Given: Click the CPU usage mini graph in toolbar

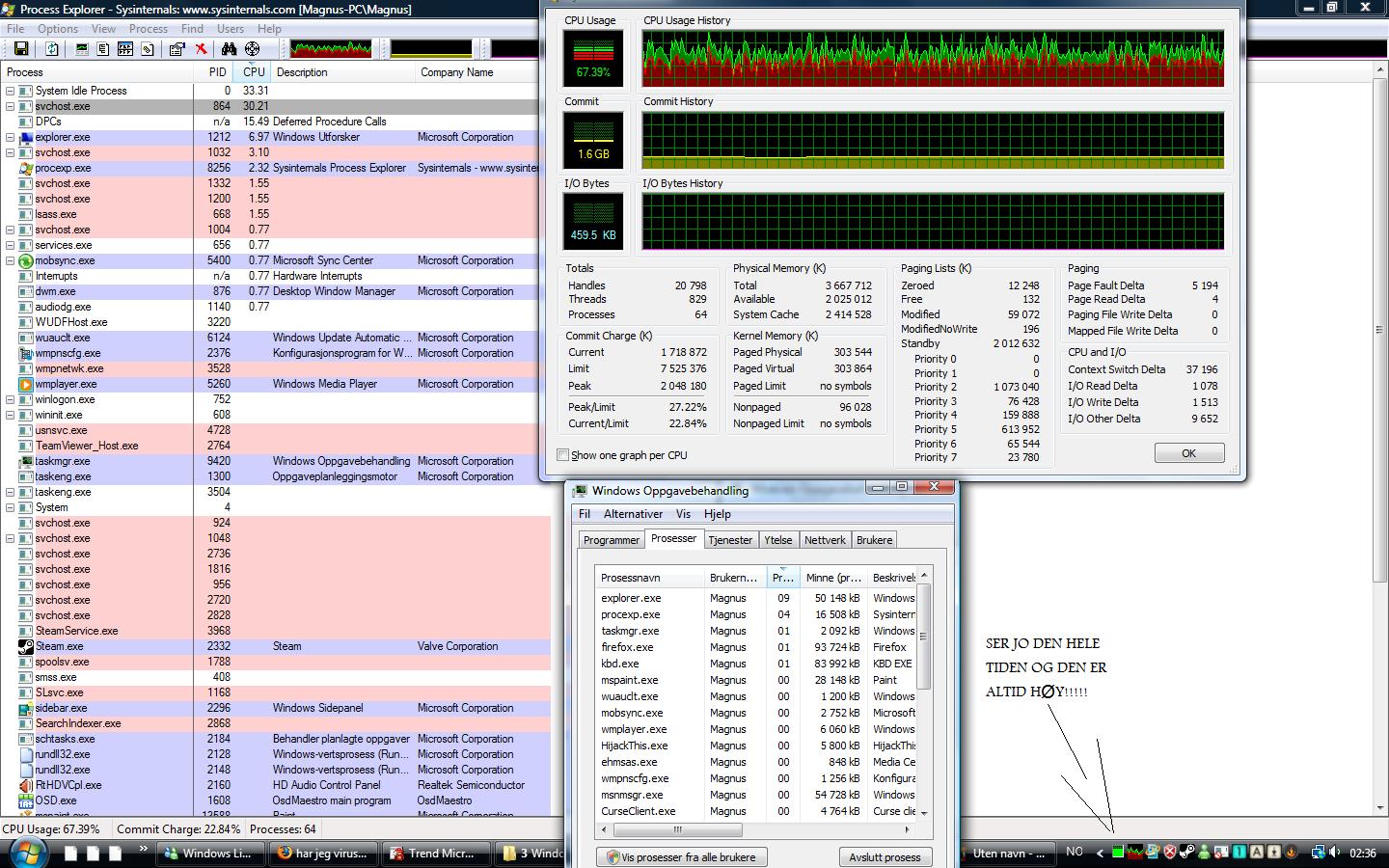Looking at the screenshot, I should click(x=331, y=48).
